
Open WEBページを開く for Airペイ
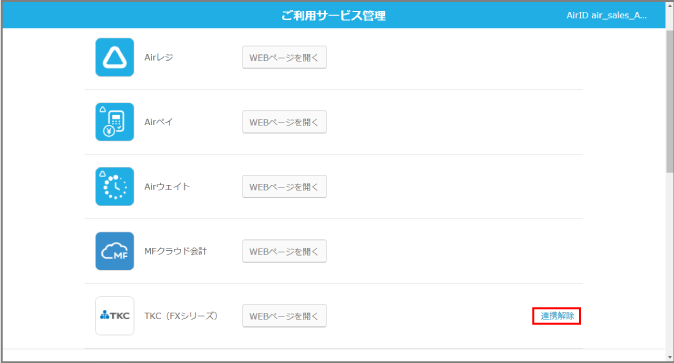point(284,122)
